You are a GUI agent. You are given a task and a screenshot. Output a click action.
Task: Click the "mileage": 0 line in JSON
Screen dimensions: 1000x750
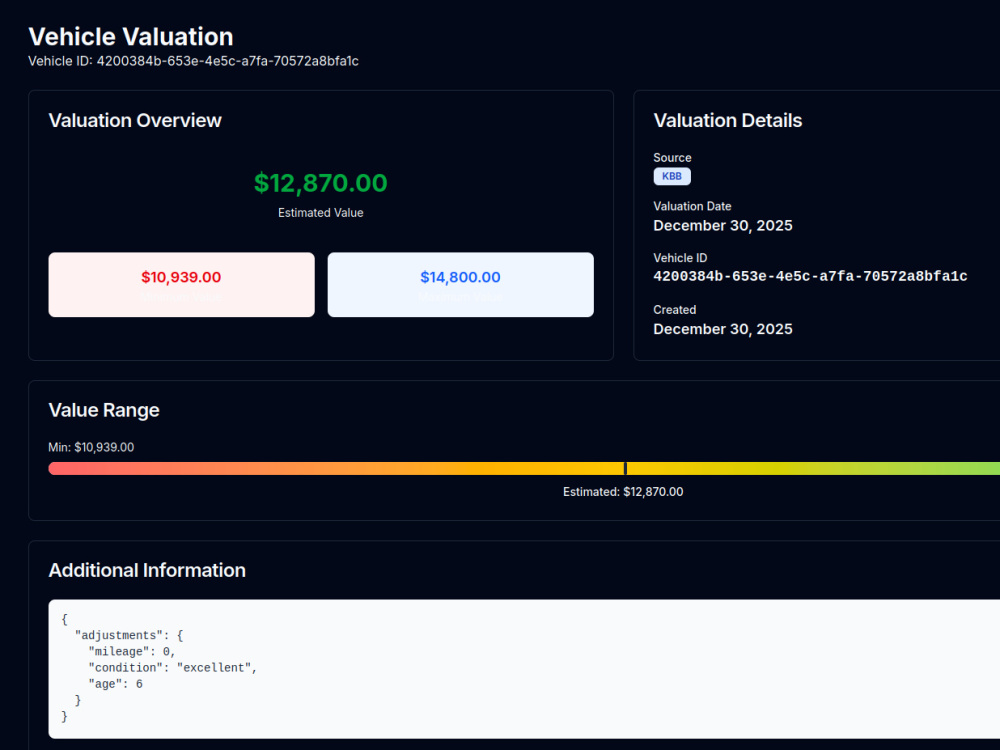pyautogui.click(x=132, y=652)
